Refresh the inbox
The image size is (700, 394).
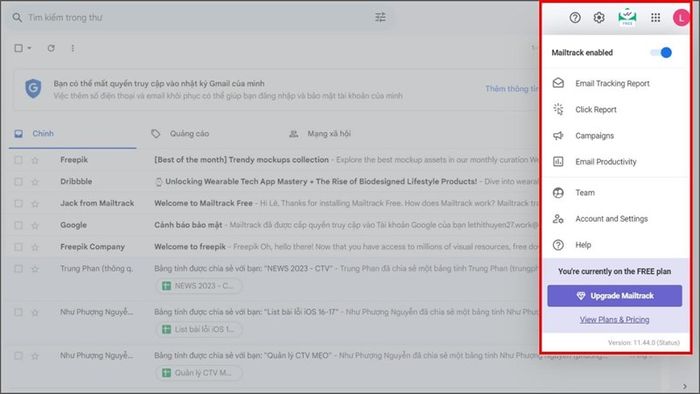tap(51, 48)
